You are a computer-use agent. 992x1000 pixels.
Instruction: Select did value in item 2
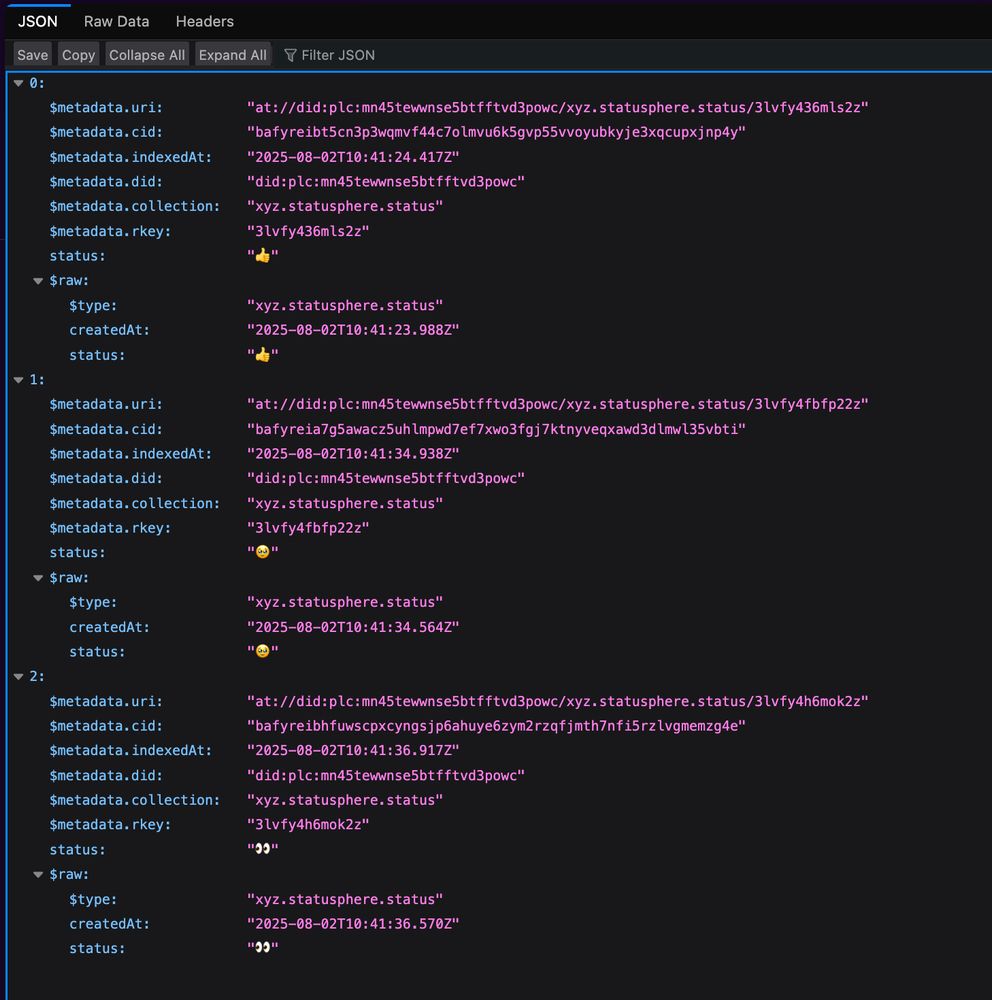coord(386,776)
